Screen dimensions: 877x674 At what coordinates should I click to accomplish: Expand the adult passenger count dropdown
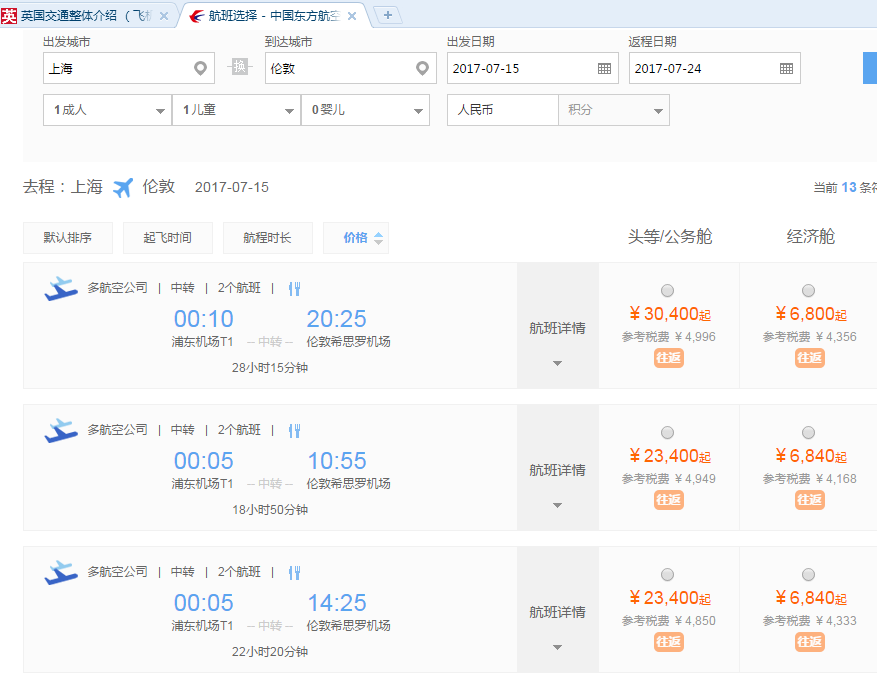coord(107,110)
